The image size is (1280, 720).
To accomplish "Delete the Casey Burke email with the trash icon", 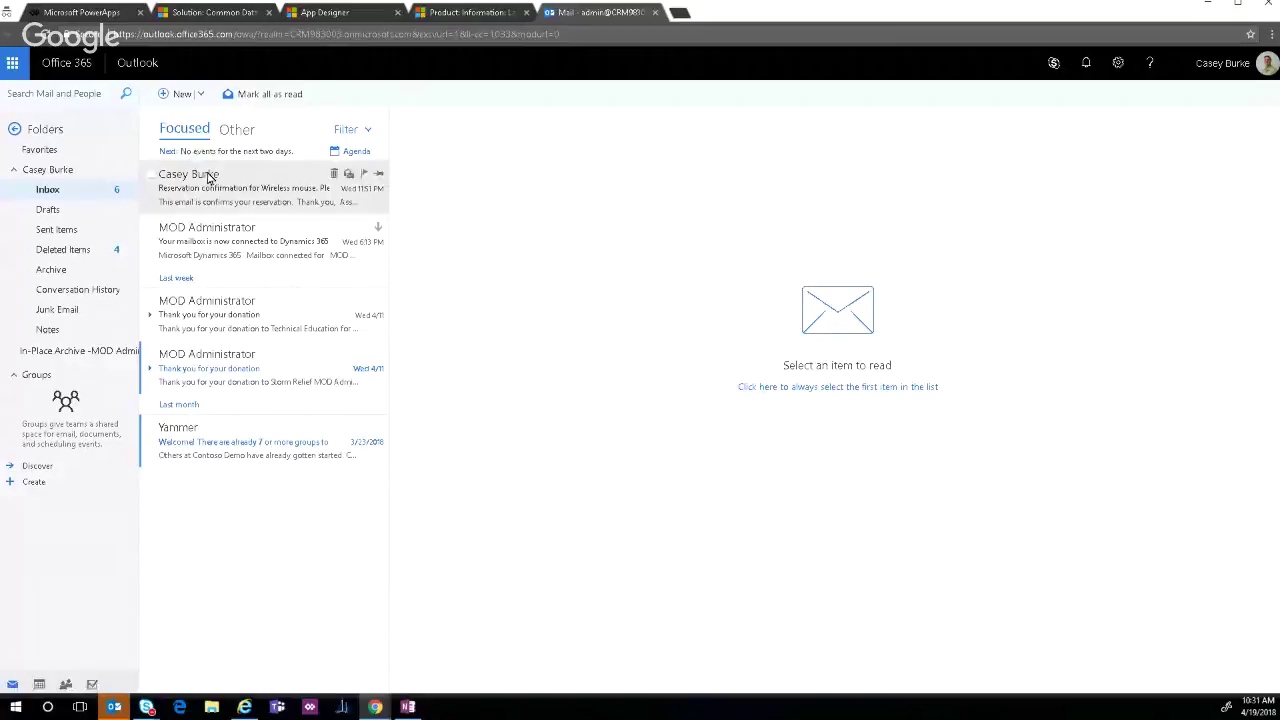I will click(x=334, y=174).
